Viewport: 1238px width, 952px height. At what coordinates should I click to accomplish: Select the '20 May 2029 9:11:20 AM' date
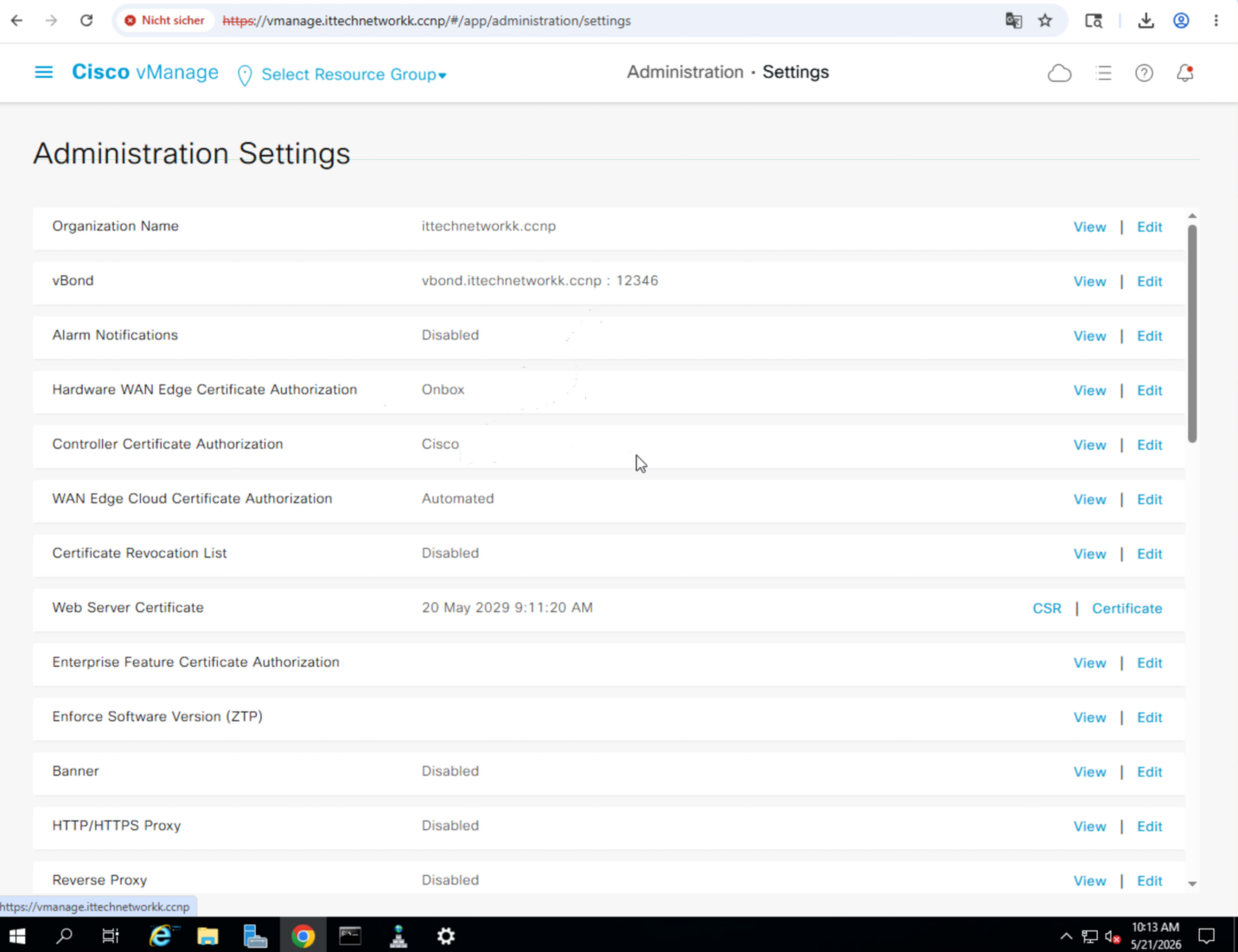point(507,608)
